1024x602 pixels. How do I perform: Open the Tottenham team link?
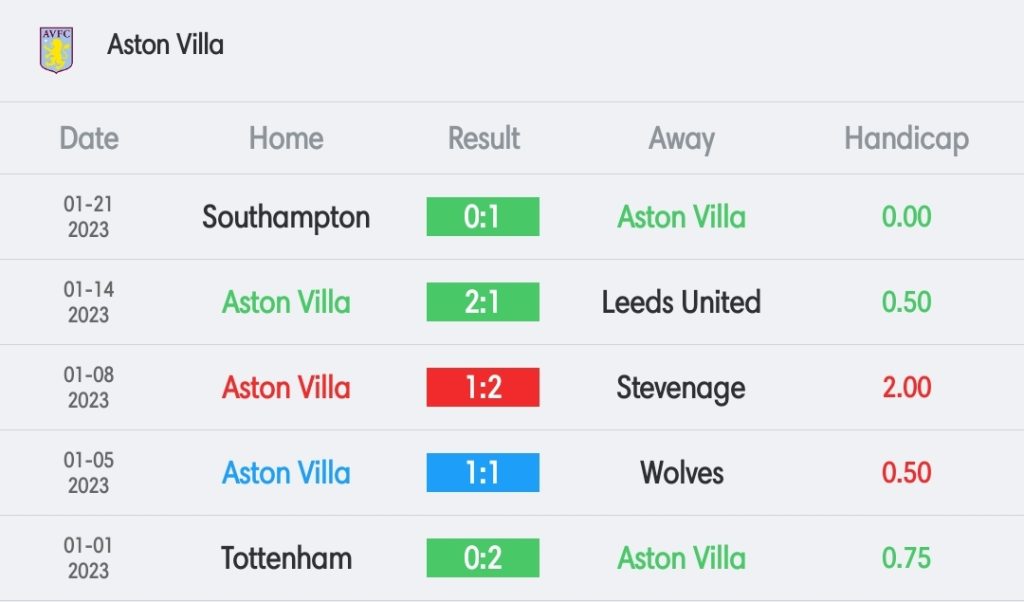pyautogui.click(x=286, y=558)
